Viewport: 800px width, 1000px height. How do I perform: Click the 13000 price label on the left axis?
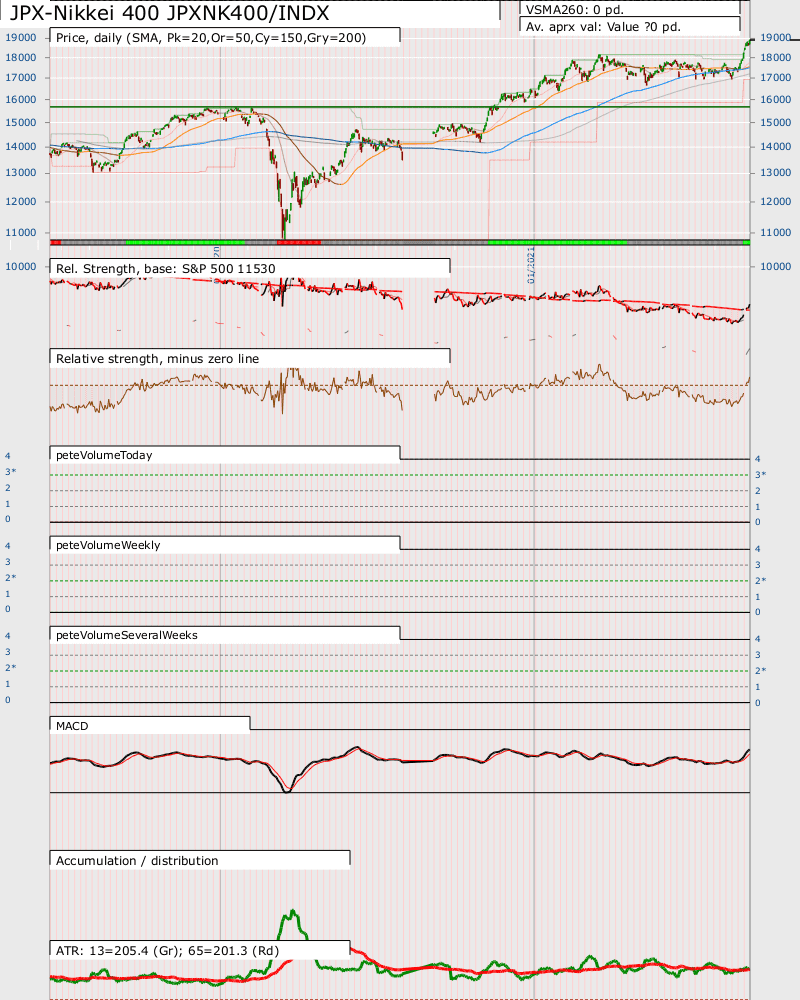click(x=21, y=173)
